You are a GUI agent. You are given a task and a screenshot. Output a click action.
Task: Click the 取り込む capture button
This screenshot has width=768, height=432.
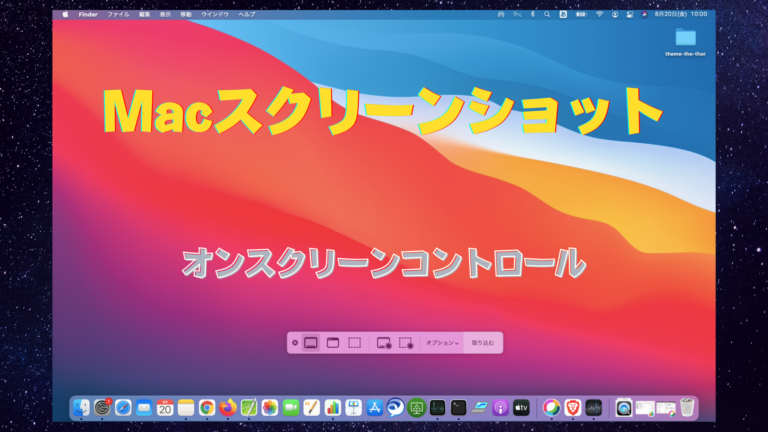pos(483,343)
